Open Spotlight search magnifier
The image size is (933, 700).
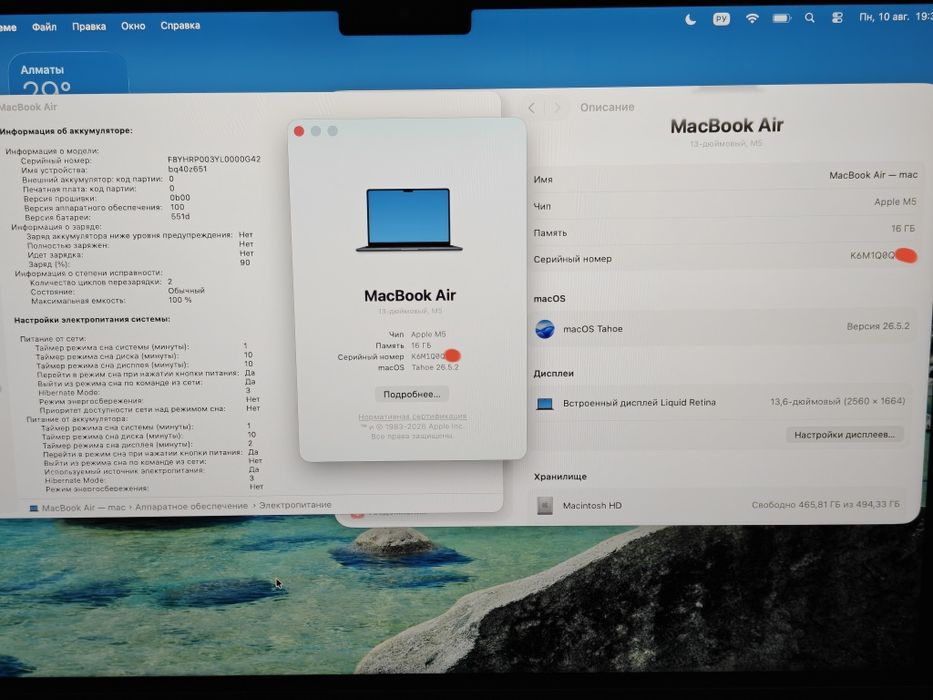tap(810, 18)
